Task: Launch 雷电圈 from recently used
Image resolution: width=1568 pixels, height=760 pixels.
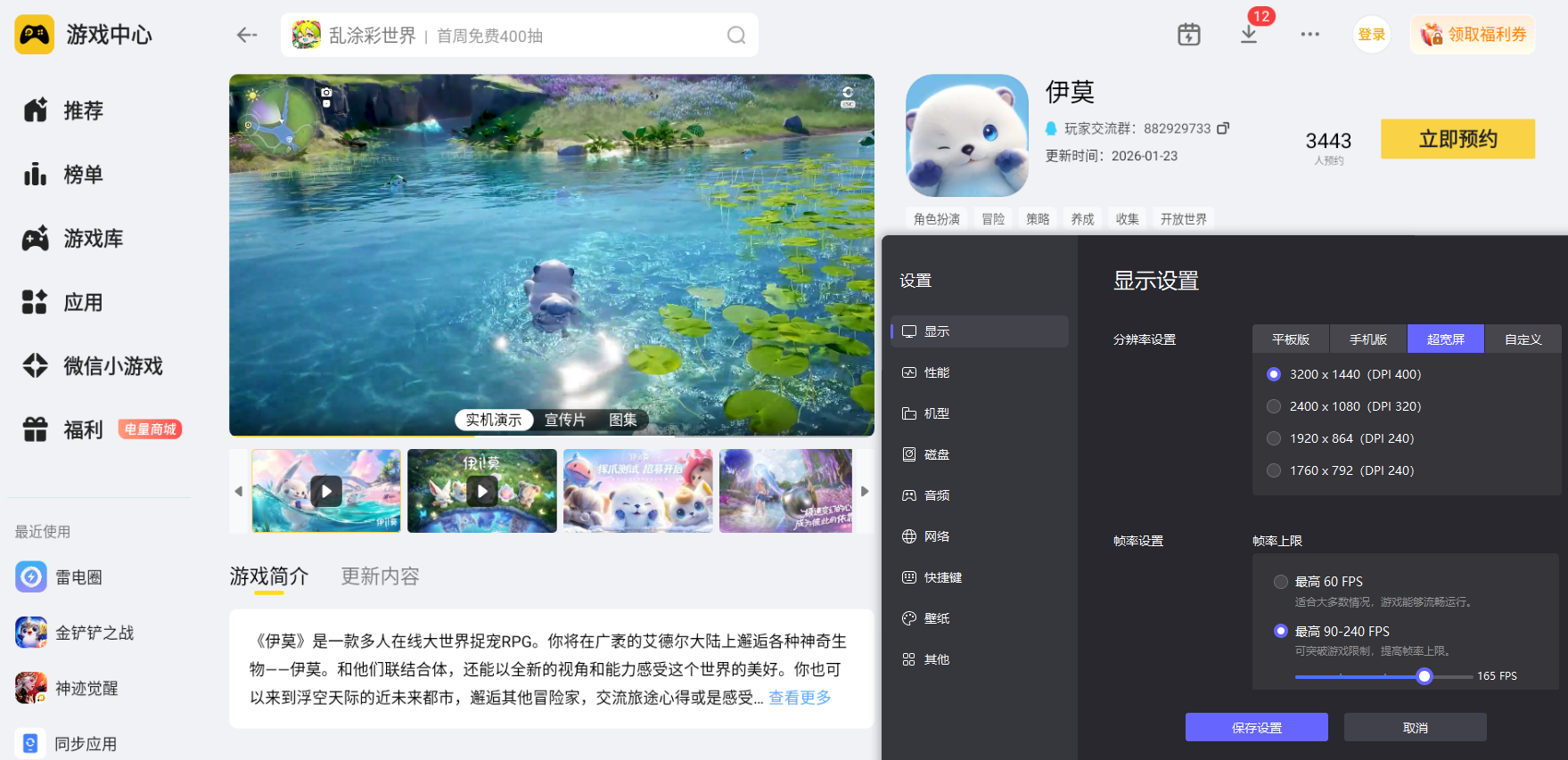Action: click(x=59, y=577)
